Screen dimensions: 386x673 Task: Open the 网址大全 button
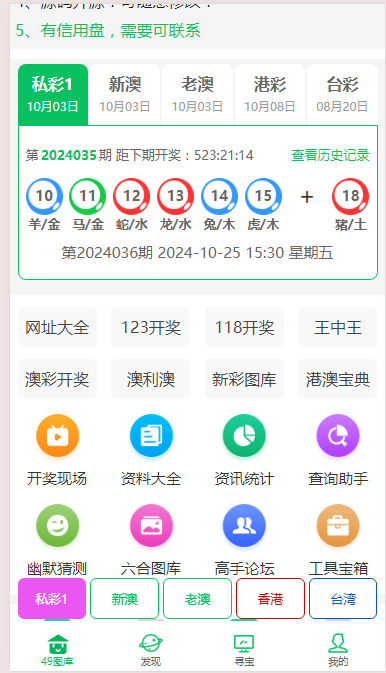click(x=57, y=327)
